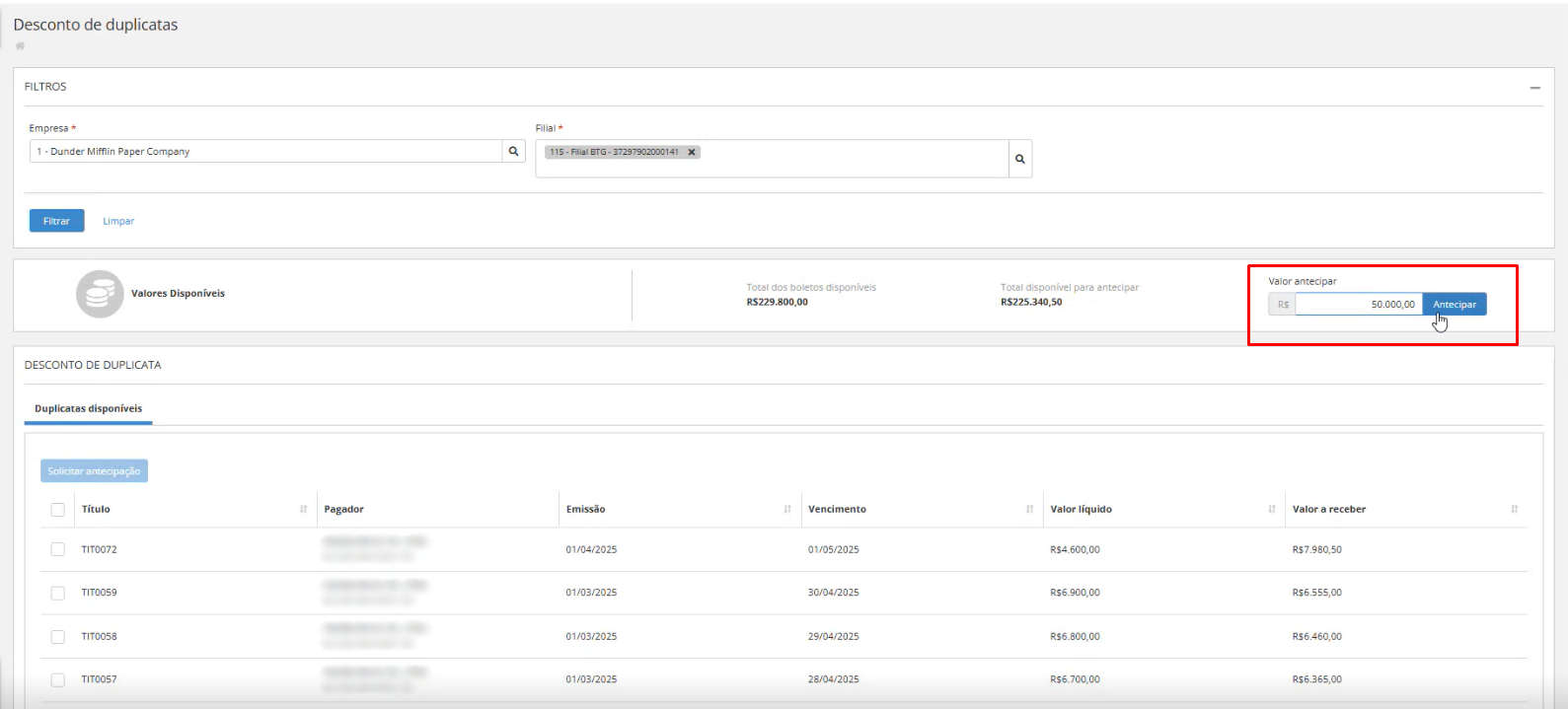Click the 29/04/2025 due date cell
The width and height of the screenshot is (1568, 709).
coord(833,636)
